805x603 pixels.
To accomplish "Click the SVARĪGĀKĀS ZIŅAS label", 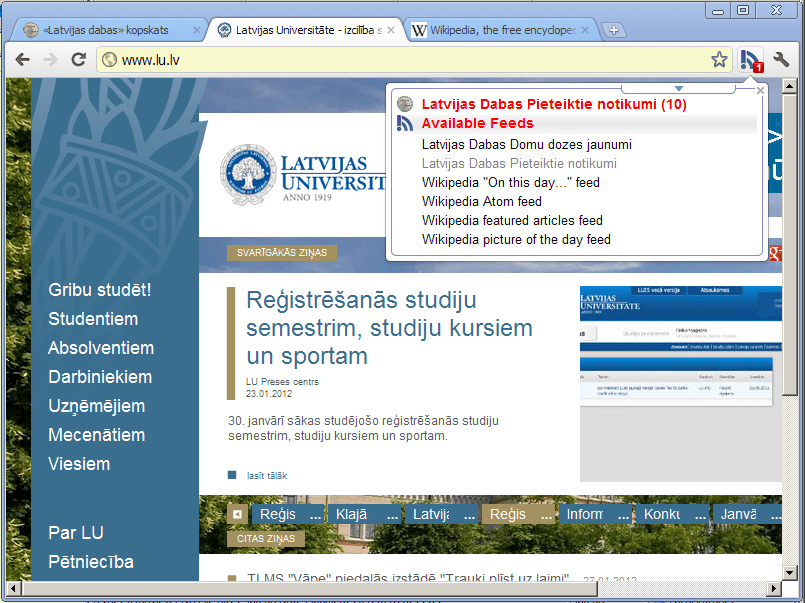I will coord(282,252).
